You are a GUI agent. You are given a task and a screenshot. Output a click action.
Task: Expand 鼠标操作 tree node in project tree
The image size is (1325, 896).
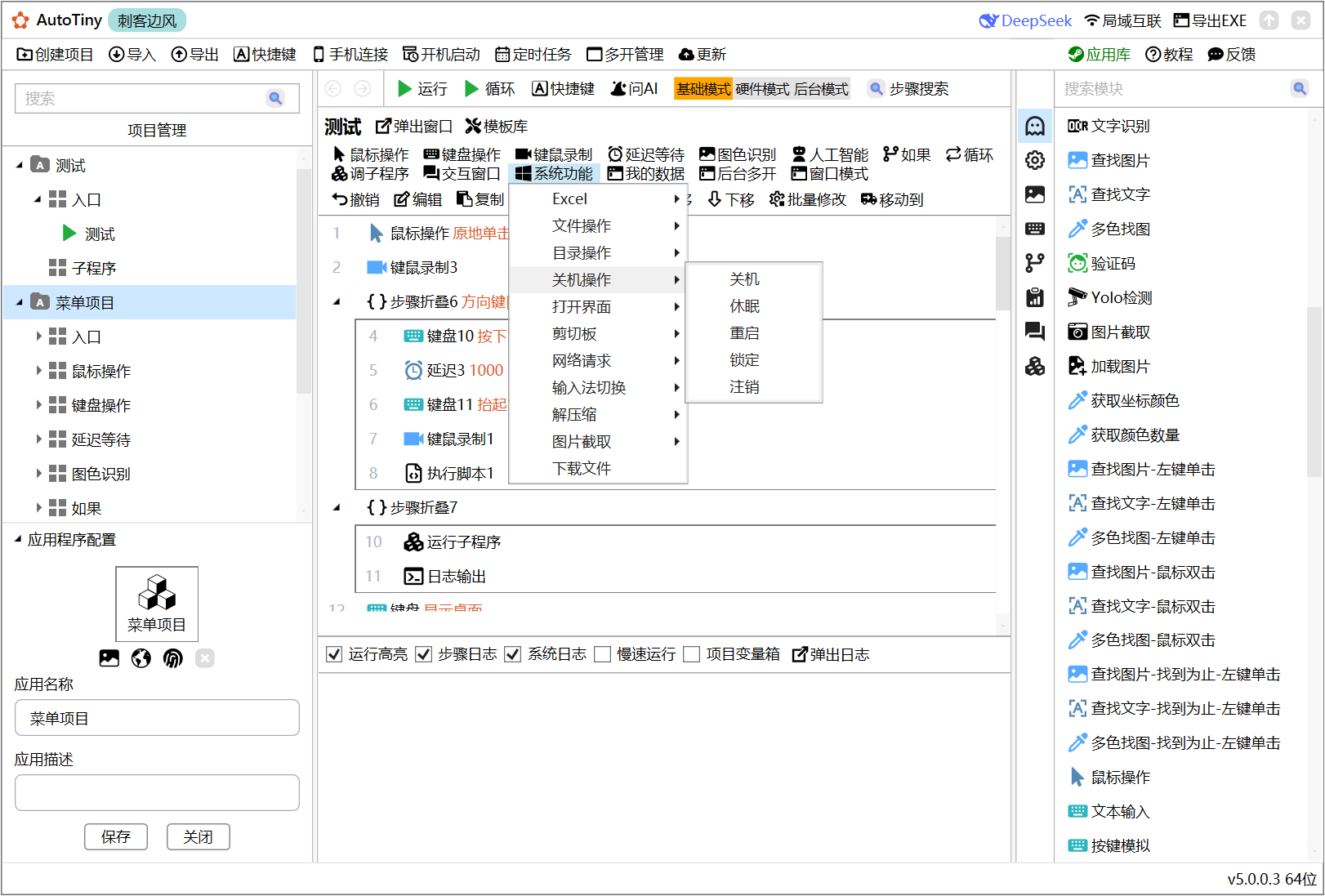(x=38, y=371)
